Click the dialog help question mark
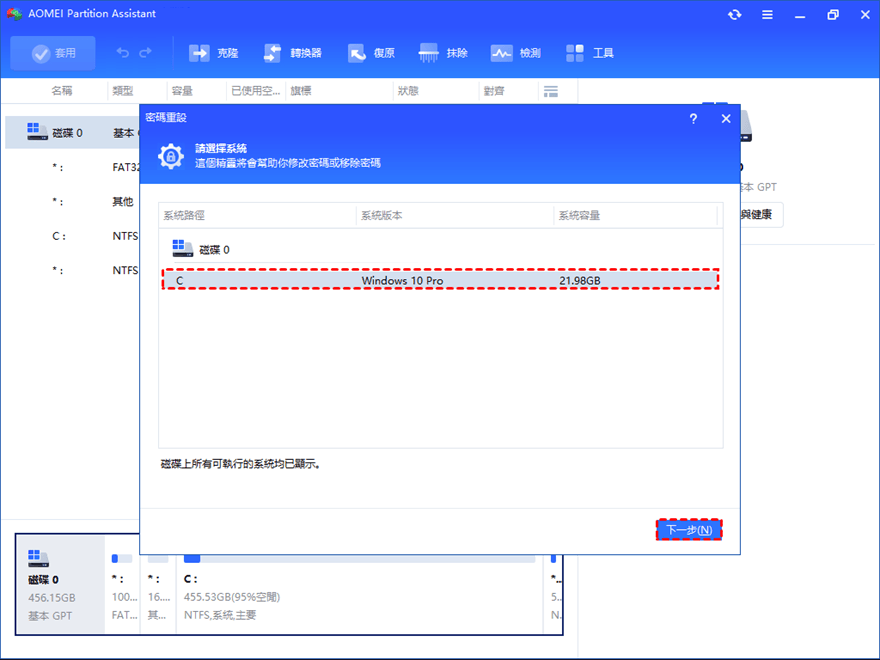 pos(693,118)
